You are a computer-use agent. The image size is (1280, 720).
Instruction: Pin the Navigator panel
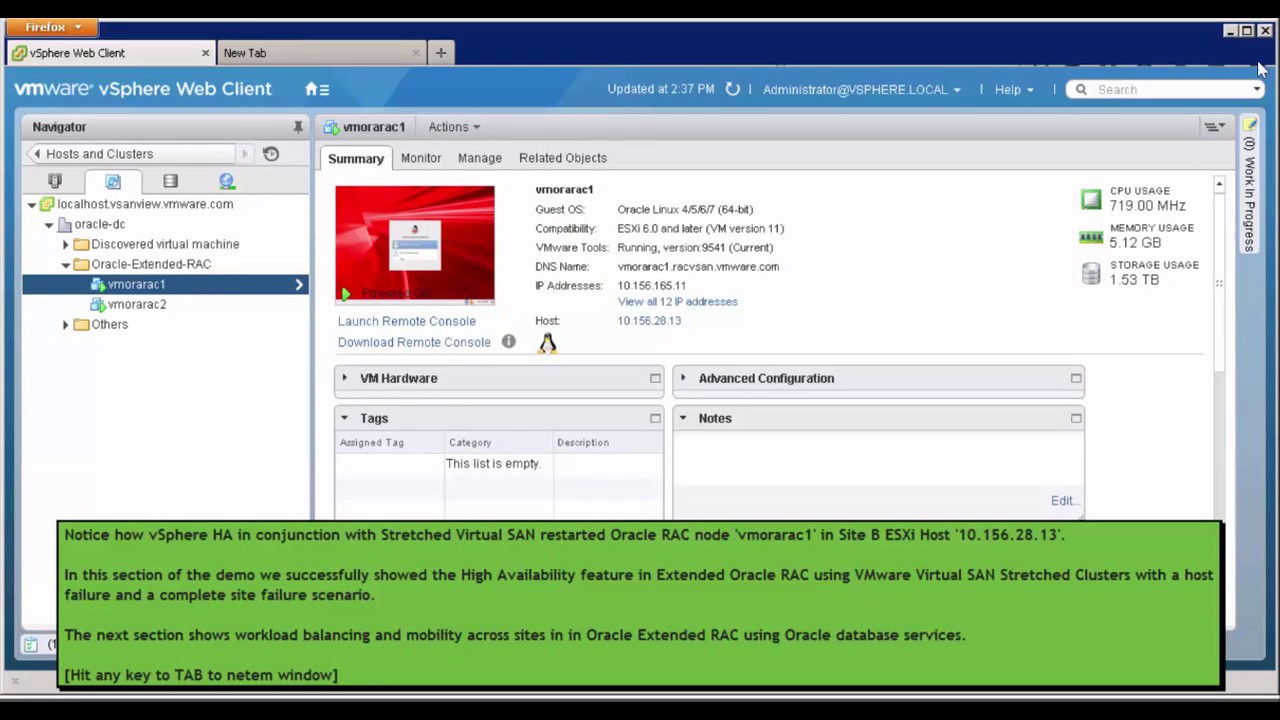298,127
